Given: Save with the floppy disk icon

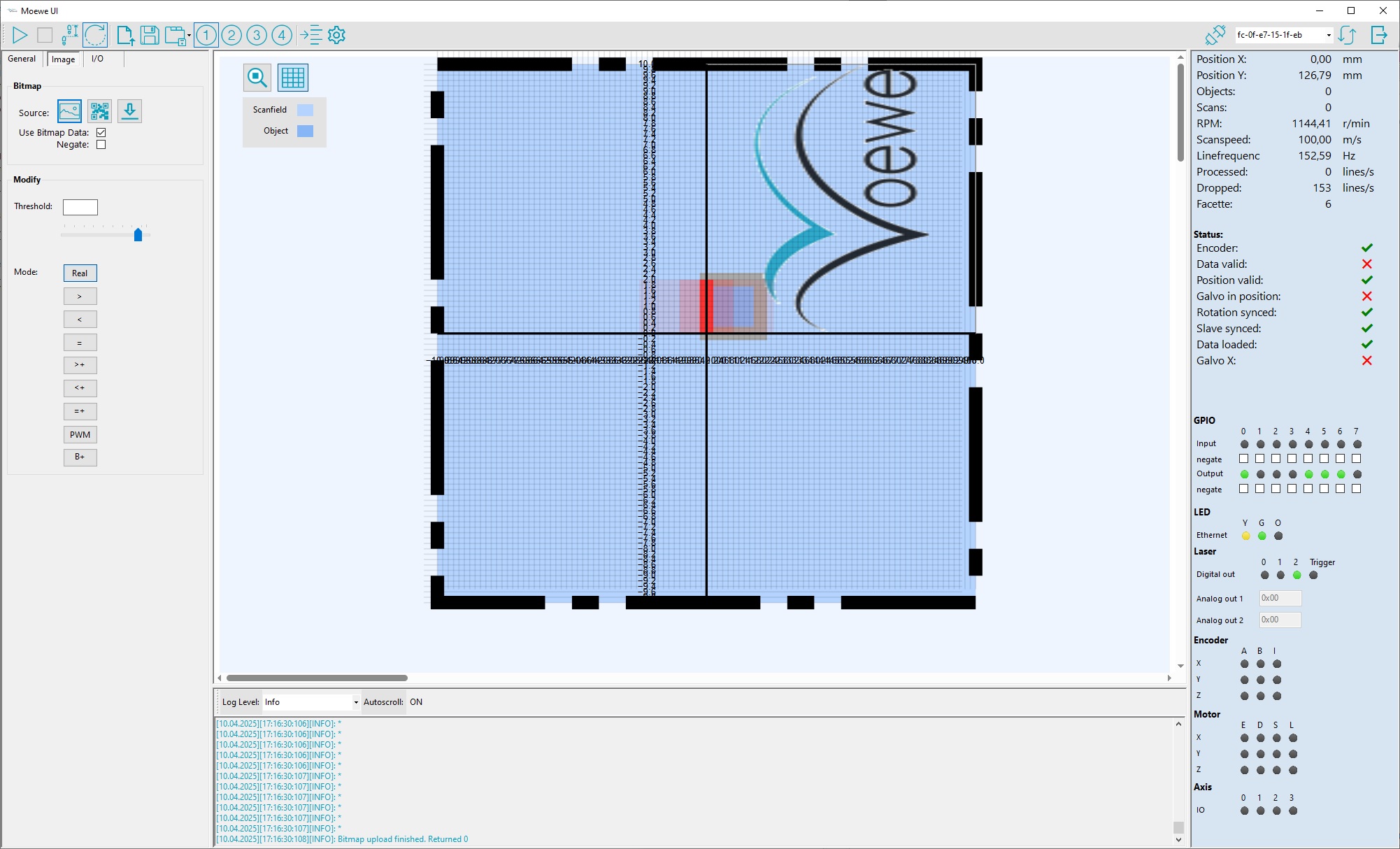Looking at the screenshot, I should [x=150, y=35].
